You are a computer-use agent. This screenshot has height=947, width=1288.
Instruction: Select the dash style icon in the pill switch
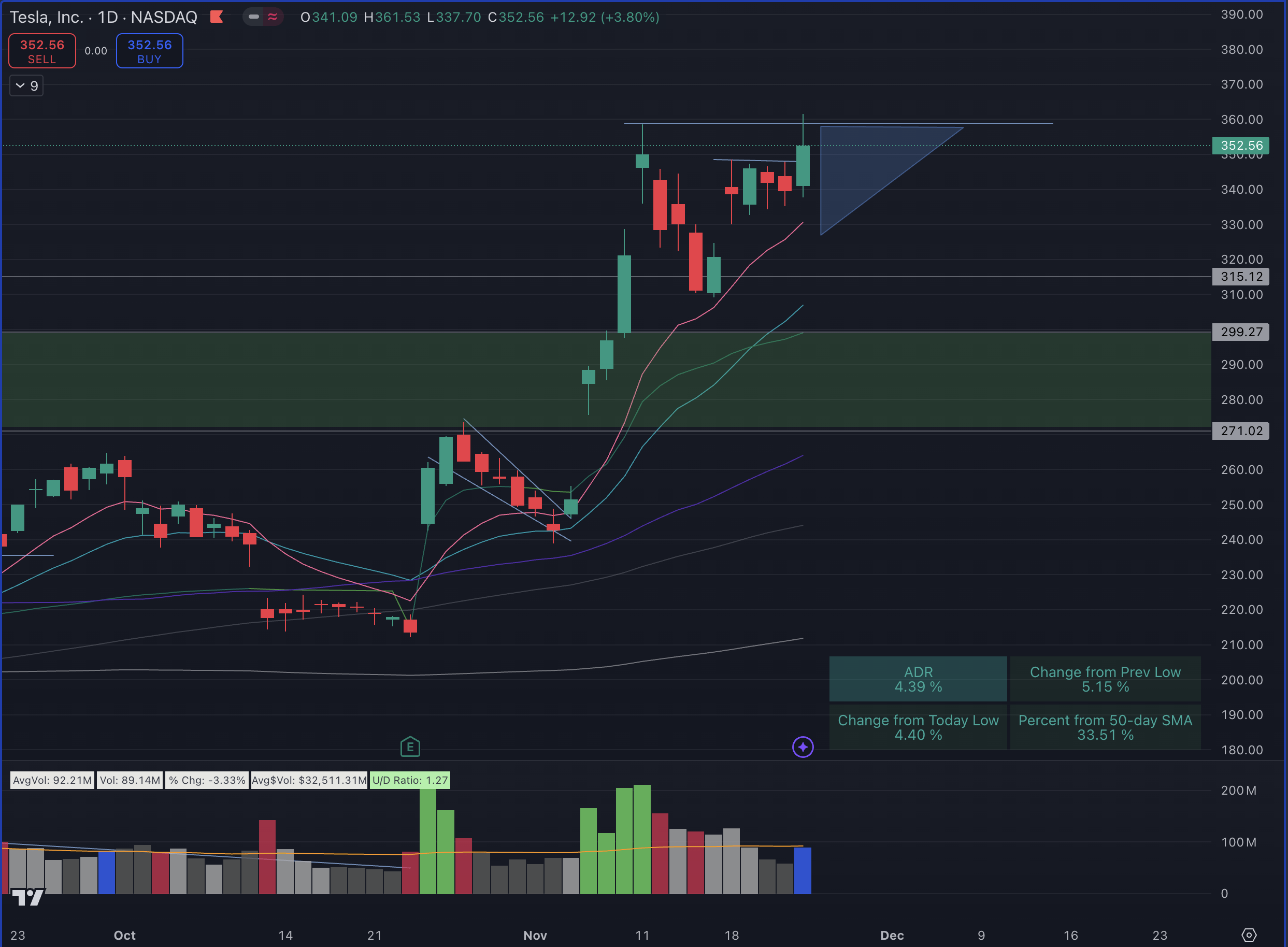pos(253,17)
